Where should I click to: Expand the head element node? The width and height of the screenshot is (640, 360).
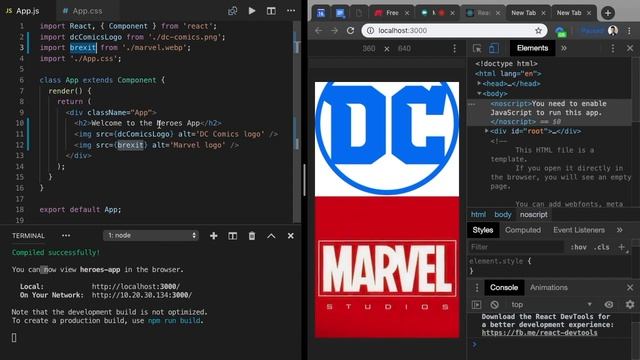point(479,83)
